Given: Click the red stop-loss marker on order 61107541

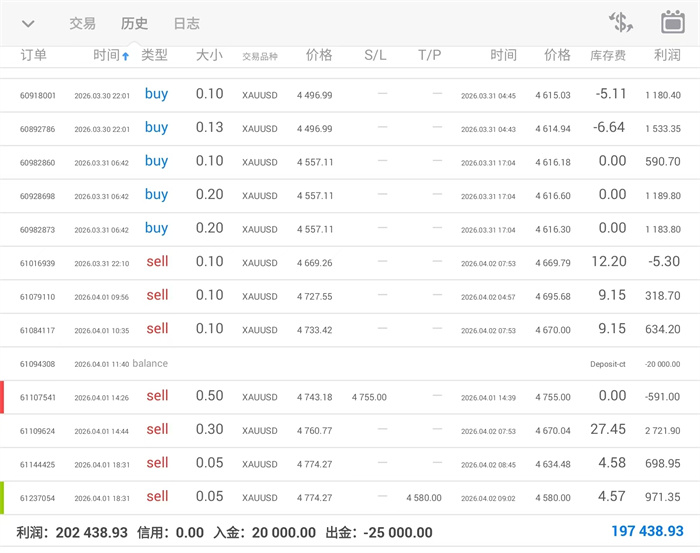Looking at the screenshot, I should [x=3, y=397].
